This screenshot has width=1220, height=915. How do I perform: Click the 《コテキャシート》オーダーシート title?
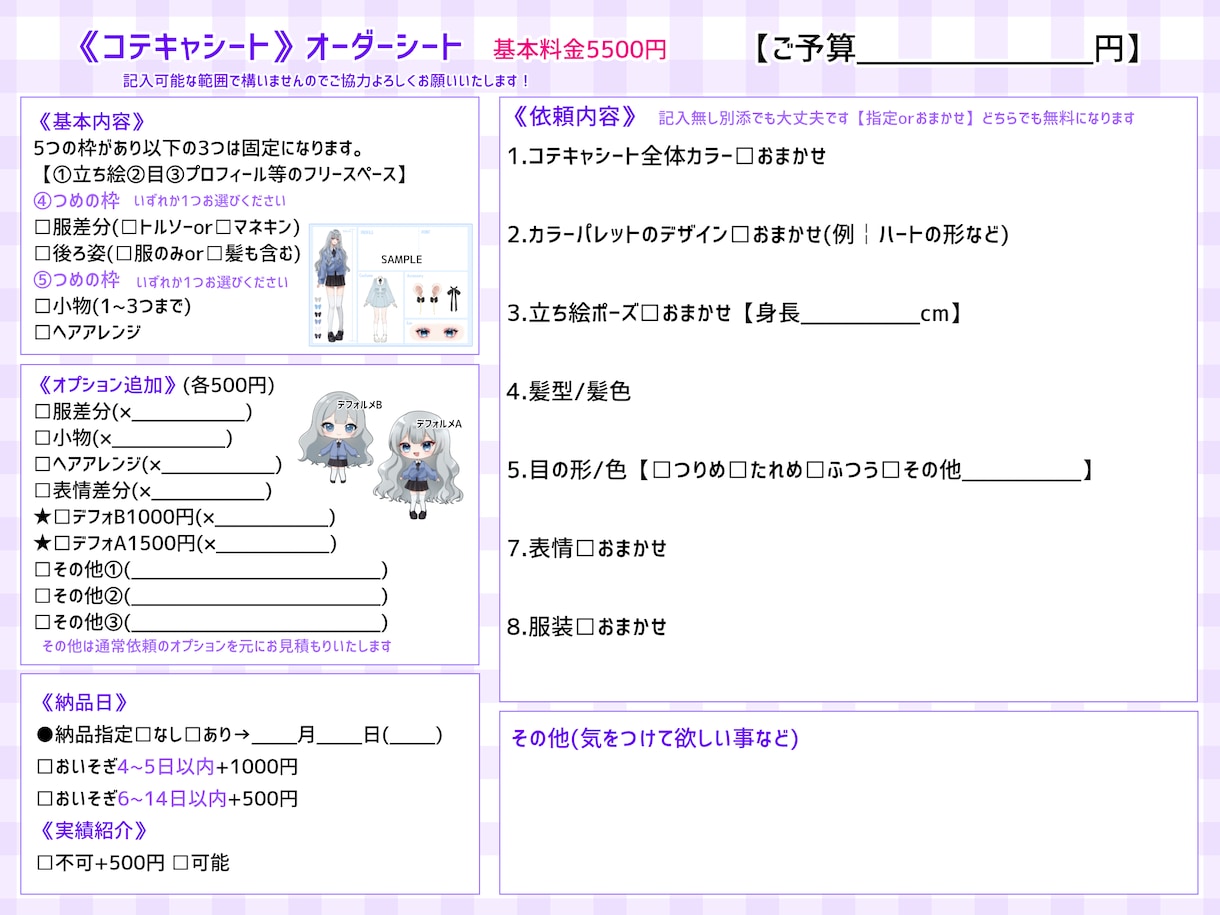269,47
